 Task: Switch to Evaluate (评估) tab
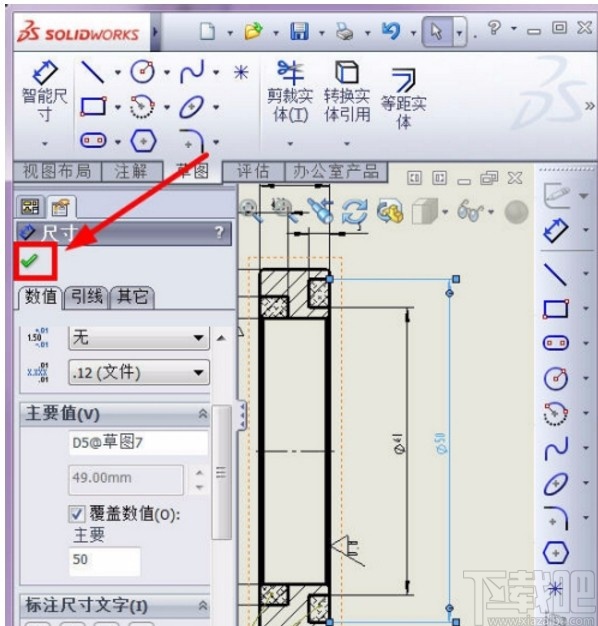coord(253,172)
